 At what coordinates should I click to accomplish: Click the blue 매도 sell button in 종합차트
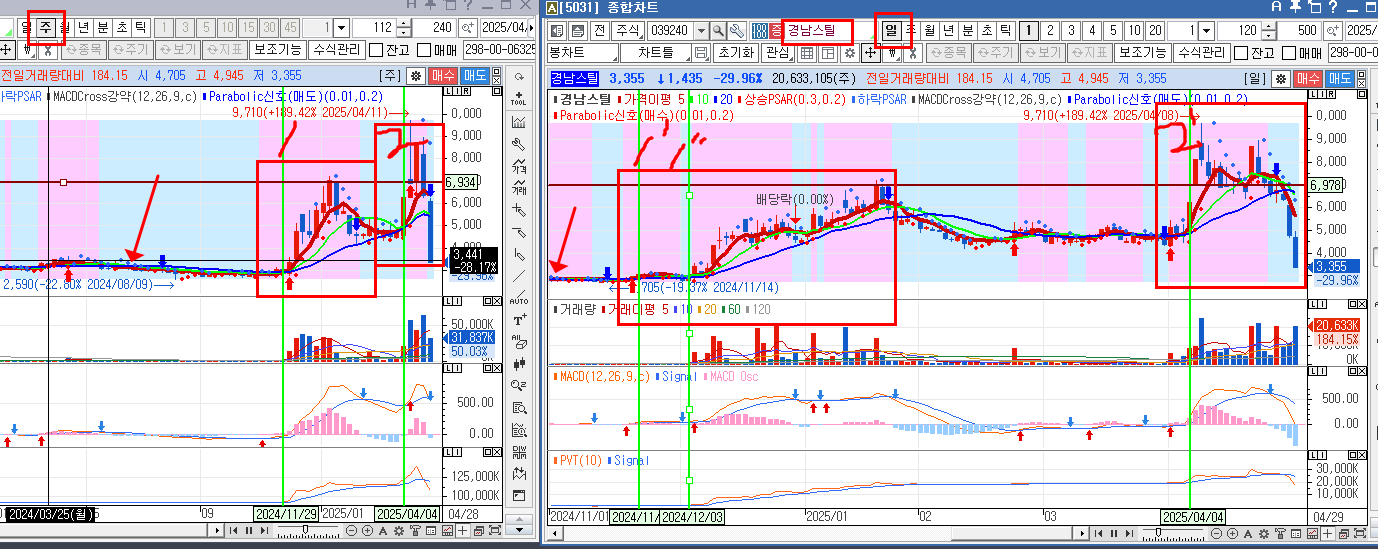pos(1341,78)
